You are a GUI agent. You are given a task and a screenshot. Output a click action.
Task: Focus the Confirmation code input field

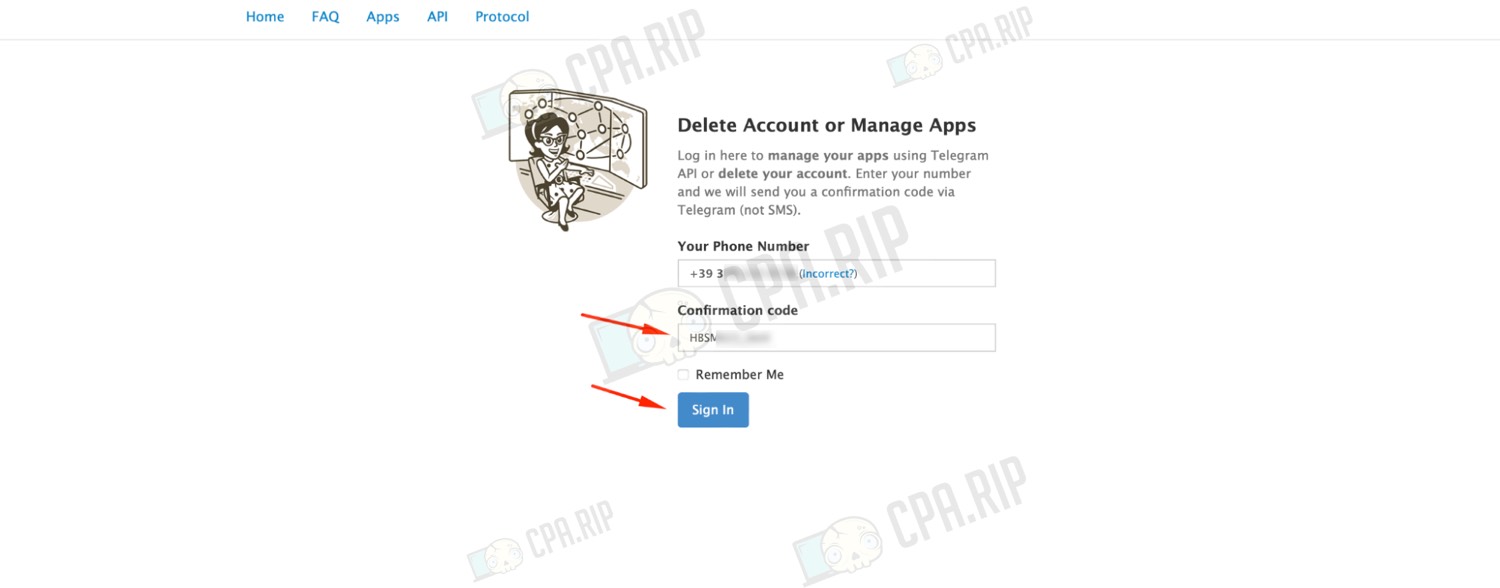836,338
